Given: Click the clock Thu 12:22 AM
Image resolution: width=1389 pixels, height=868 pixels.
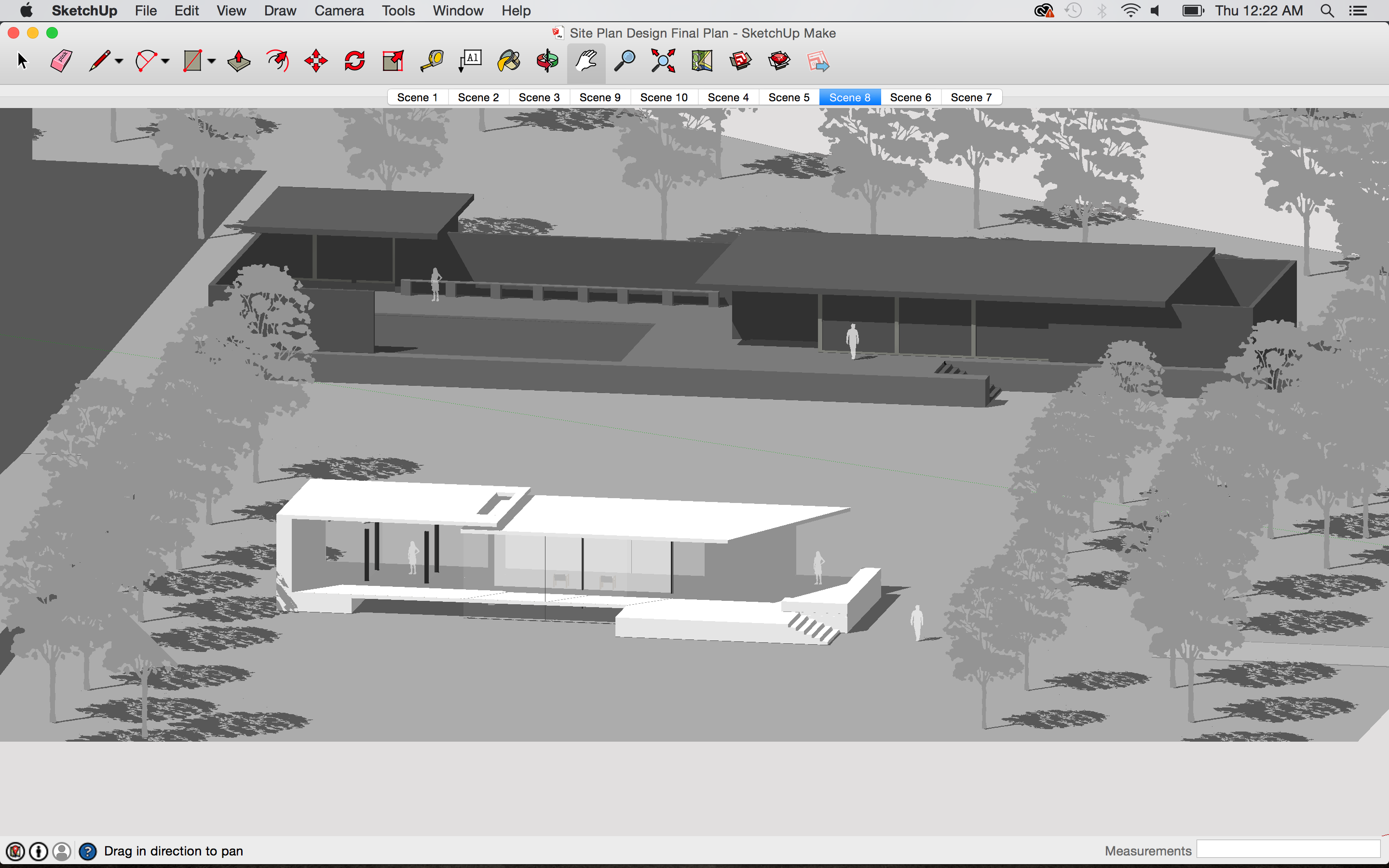Looking at the screenshot, I should pos(1259,10).
